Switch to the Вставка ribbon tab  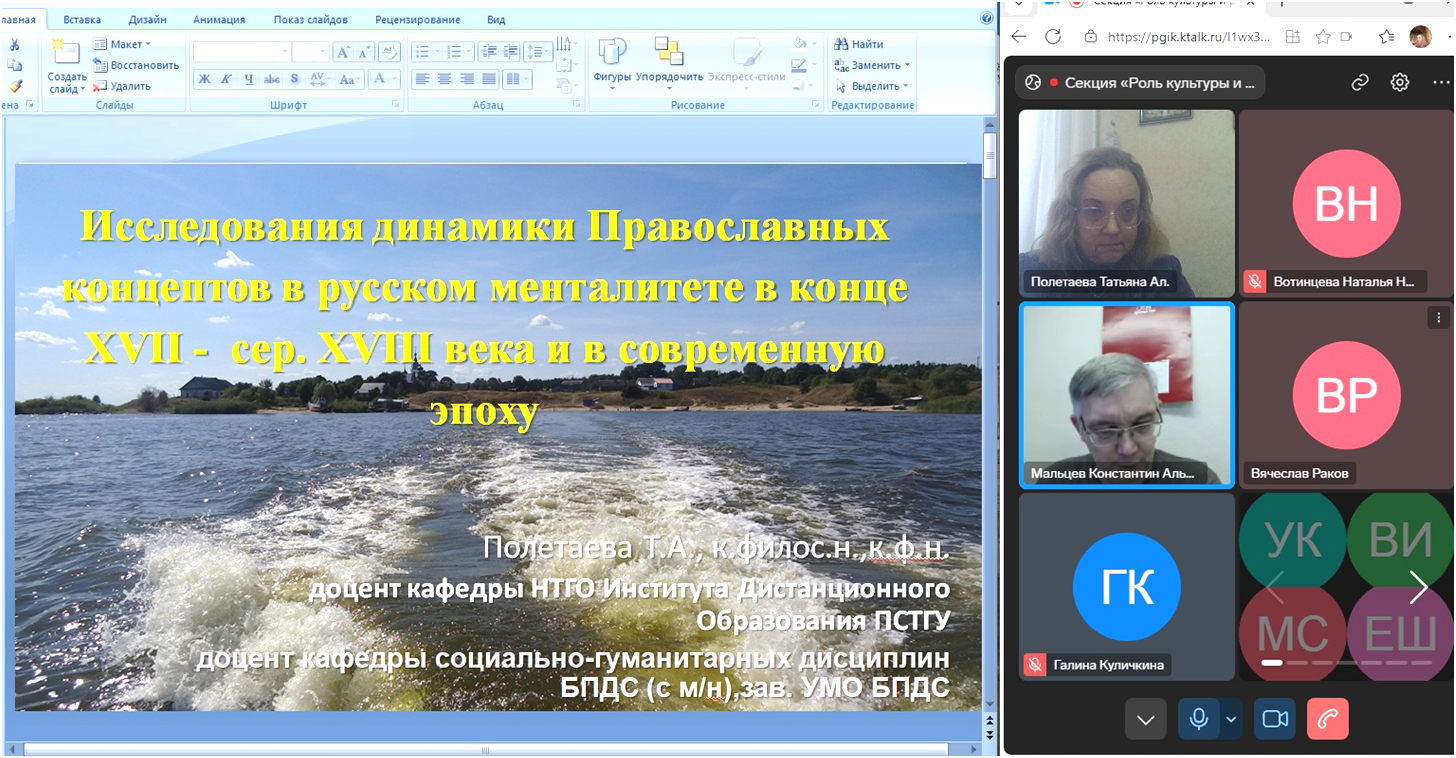coord(81,19)
